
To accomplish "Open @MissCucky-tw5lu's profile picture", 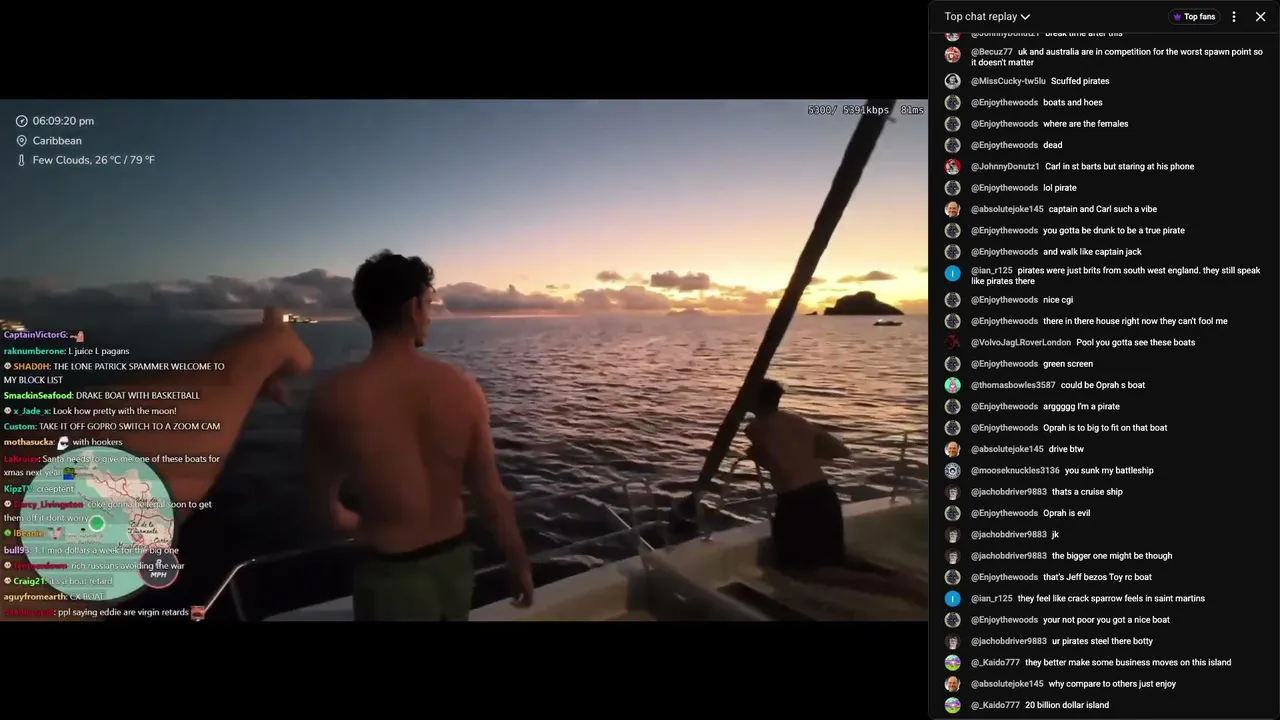I will (953, 81).
